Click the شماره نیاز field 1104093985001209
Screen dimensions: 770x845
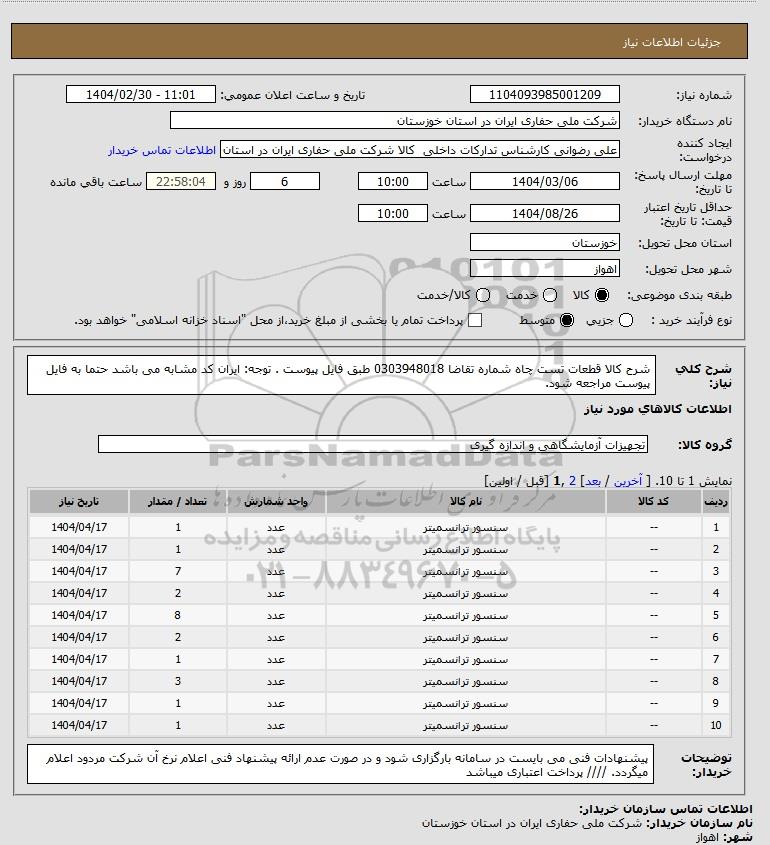545,94
